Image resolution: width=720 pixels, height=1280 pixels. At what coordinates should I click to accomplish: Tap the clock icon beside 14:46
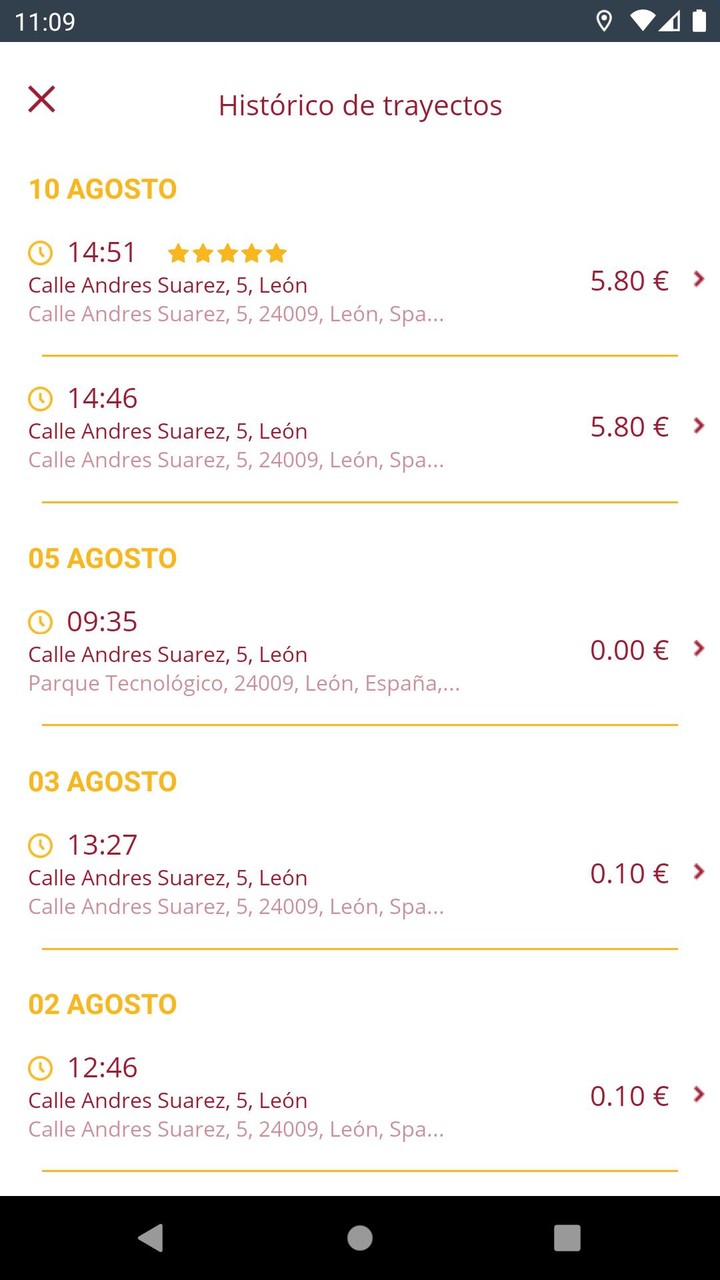(40, 399)
